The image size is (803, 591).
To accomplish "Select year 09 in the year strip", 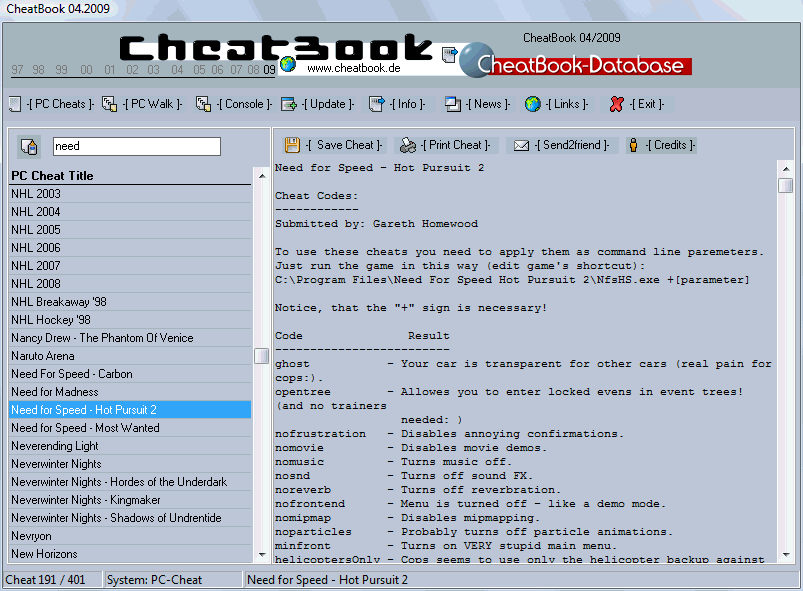I will [269, 70].
